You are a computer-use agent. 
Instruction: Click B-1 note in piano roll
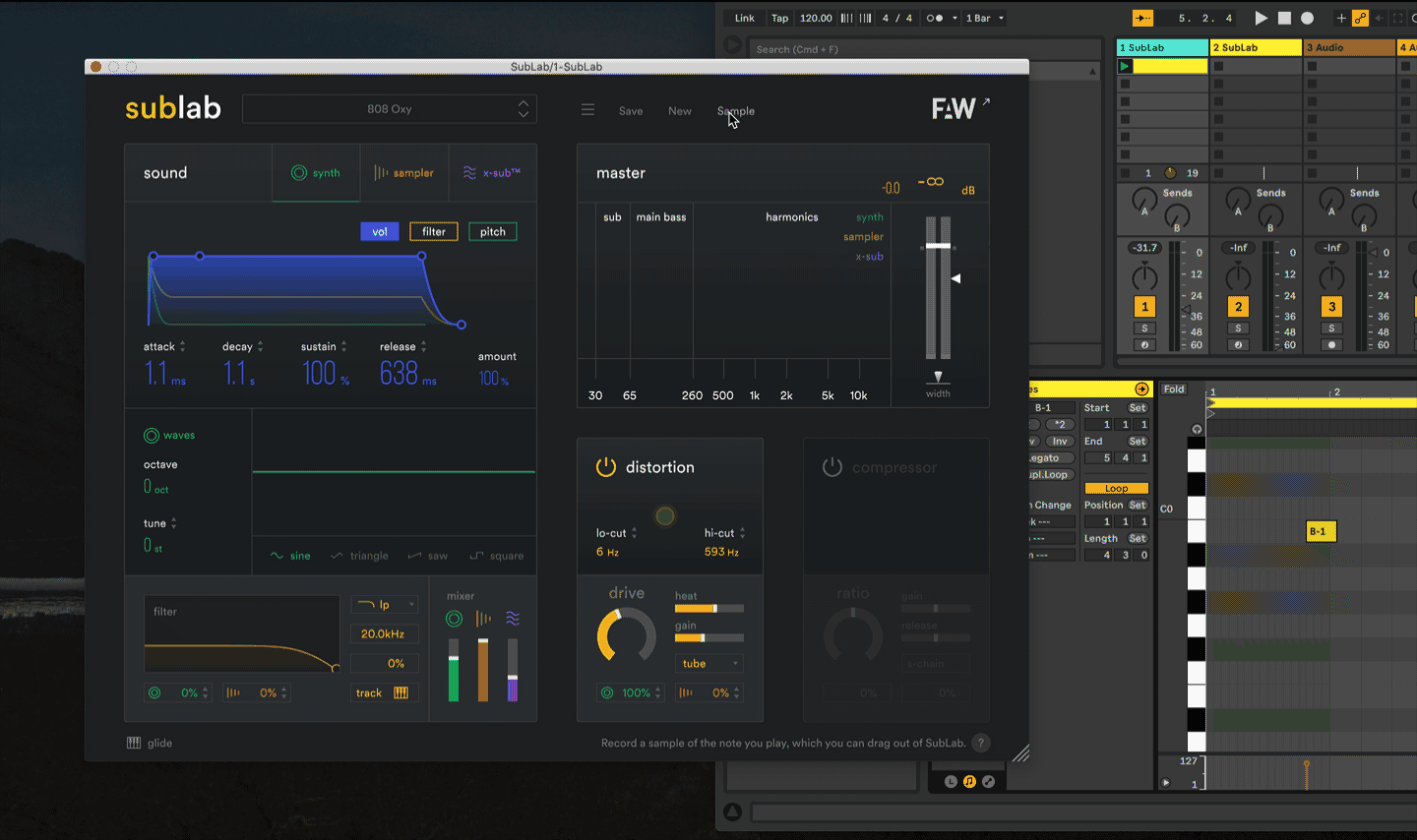tap(1321, 531)
